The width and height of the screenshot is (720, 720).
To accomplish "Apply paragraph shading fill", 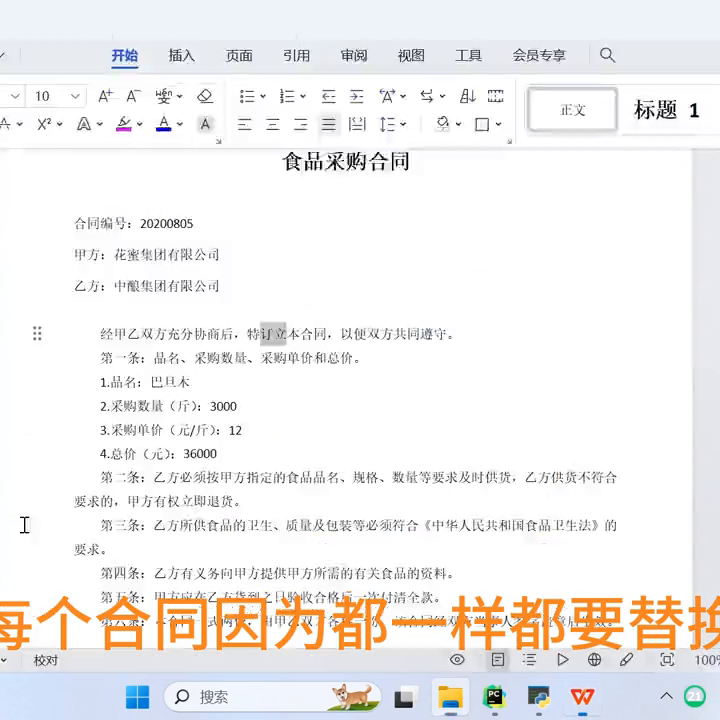I will (x=443, y=124).
